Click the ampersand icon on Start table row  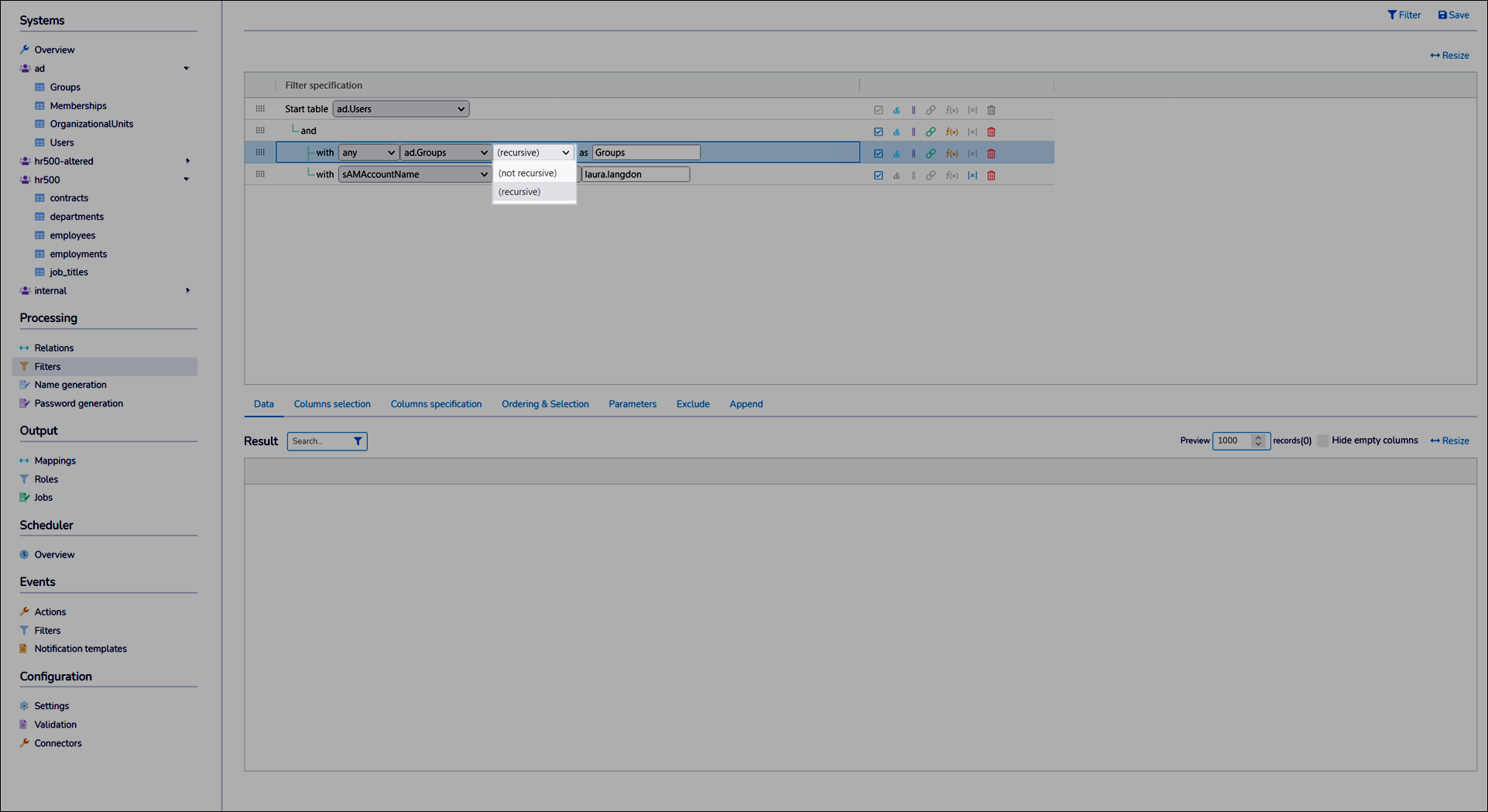897,111
